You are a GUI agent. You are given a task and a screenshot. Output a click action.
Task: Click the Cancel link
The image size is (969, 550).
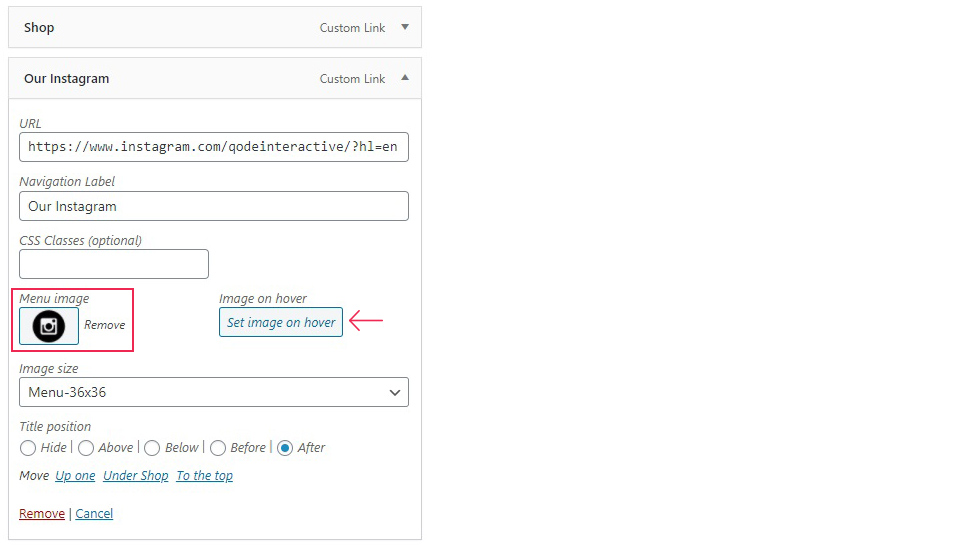pos(94,514)
